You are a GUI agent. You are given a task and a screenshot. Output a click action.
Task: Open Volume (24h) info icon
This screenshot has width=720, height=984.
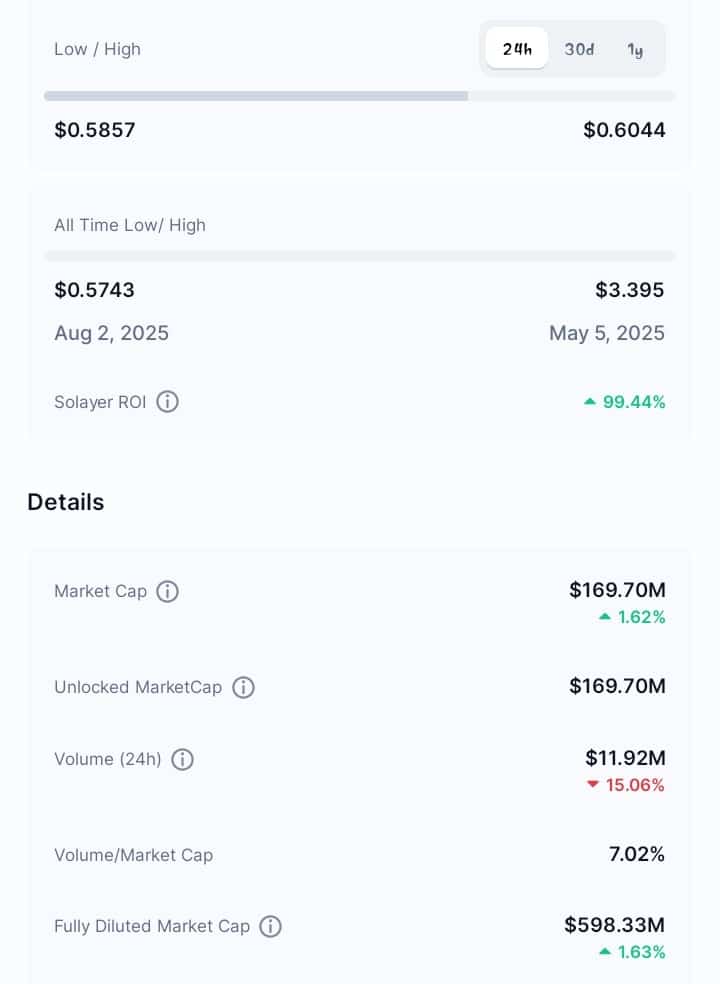[183, 759]
